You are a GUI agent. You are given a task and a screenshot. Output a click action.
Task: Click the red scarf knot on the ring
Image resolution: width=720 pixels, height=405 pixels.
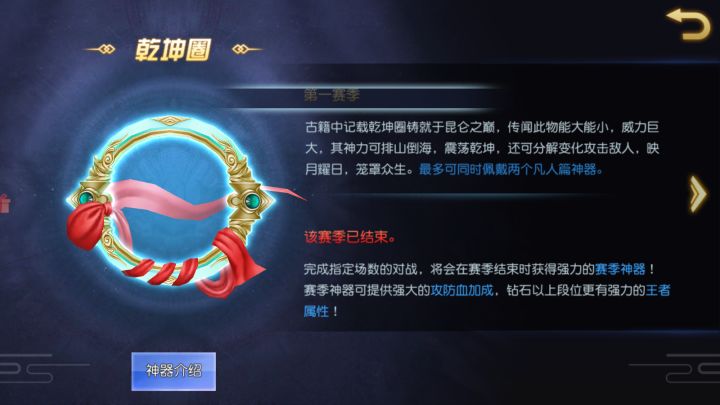pos(88,225)
